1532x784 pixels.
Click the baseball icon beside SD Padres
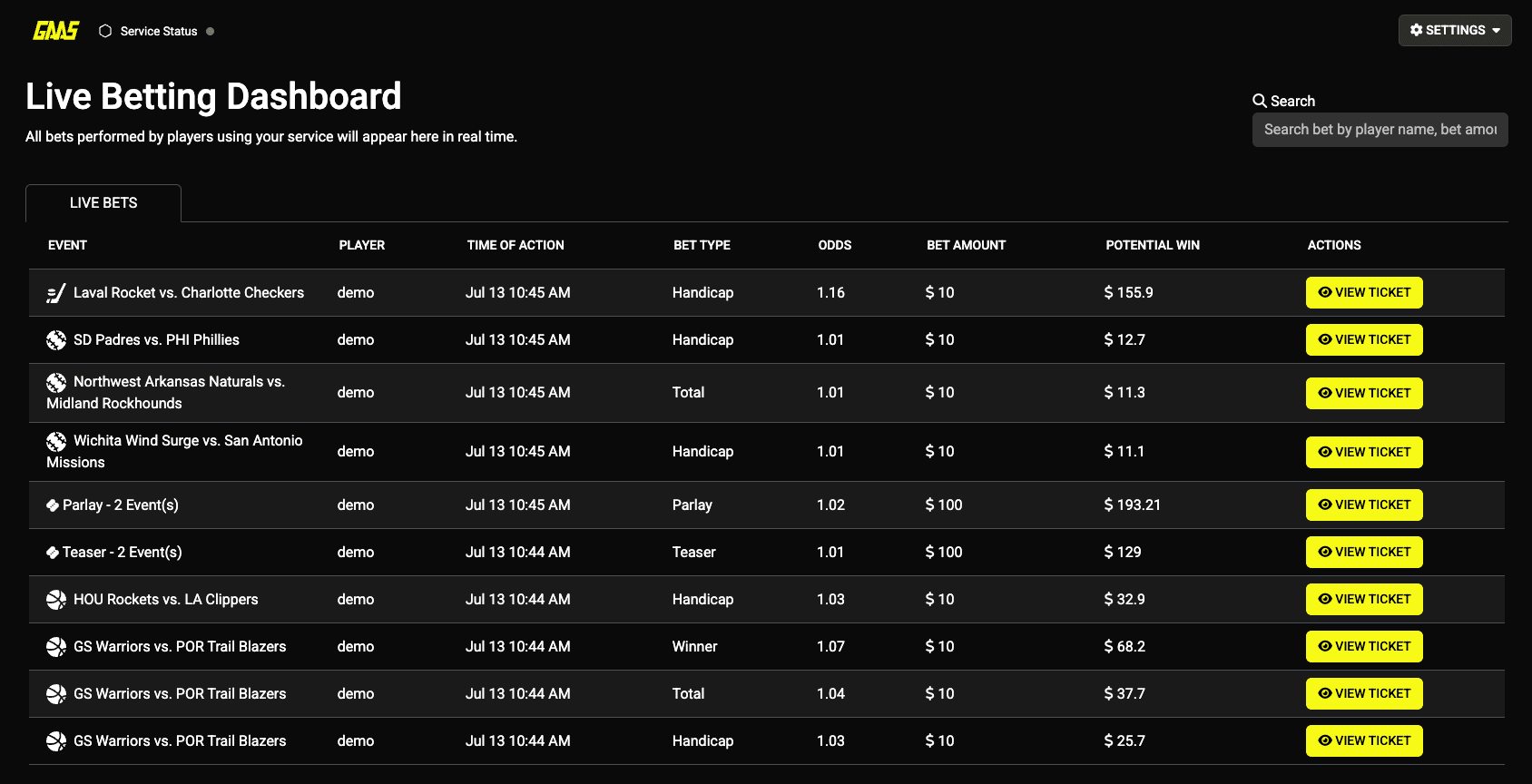coord(56,340)
